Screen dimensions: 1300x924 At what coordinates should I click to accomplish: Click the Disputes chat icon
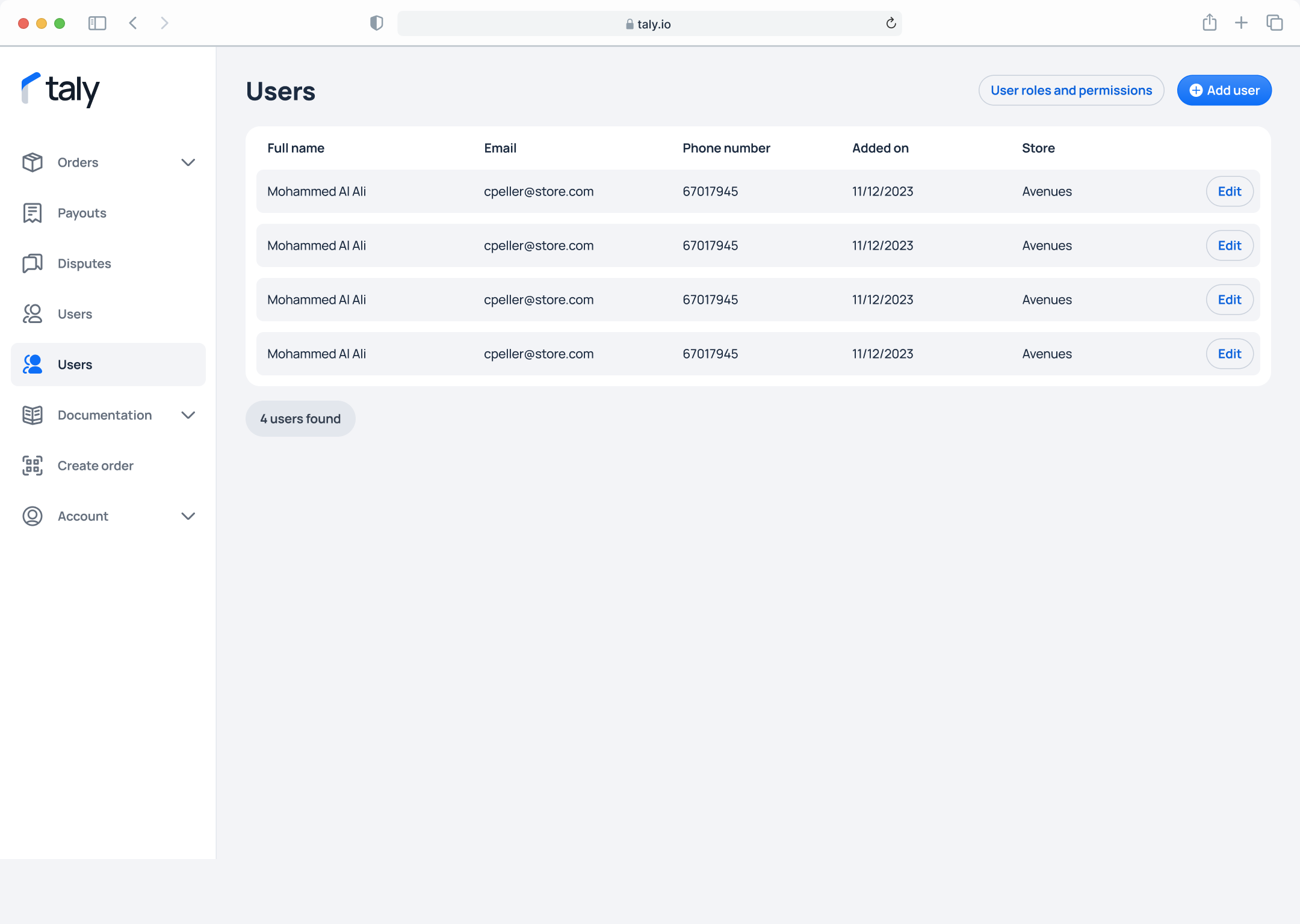click(x=32, y=263)
